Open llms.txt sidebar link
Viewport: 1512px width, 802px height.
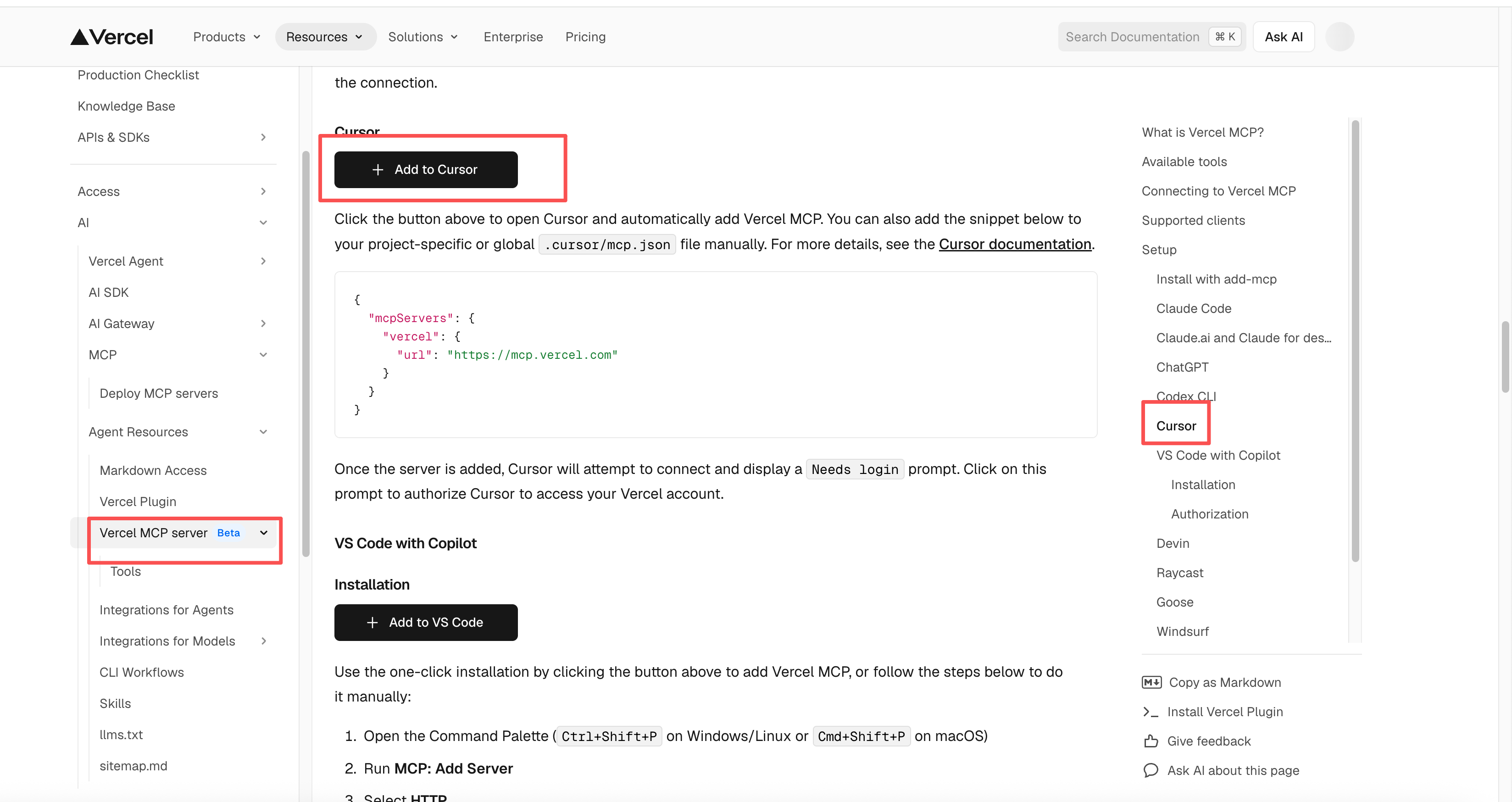click(x=121, y=735)
